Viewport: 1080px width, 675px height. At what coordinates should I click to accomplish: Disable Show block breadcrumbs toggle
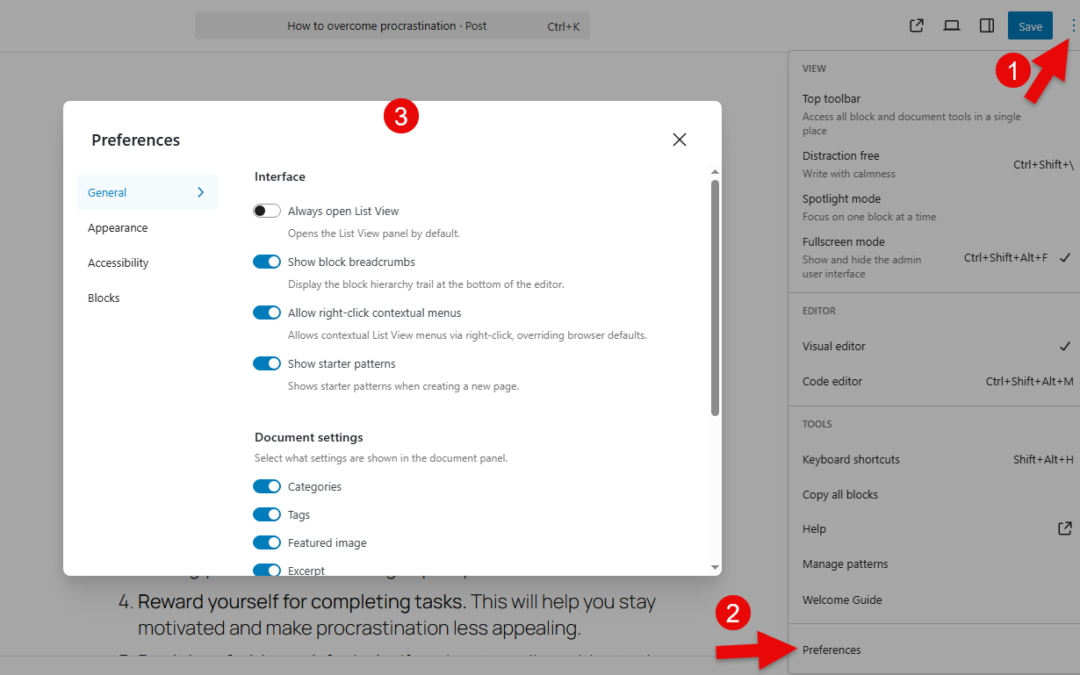(267, 262)
